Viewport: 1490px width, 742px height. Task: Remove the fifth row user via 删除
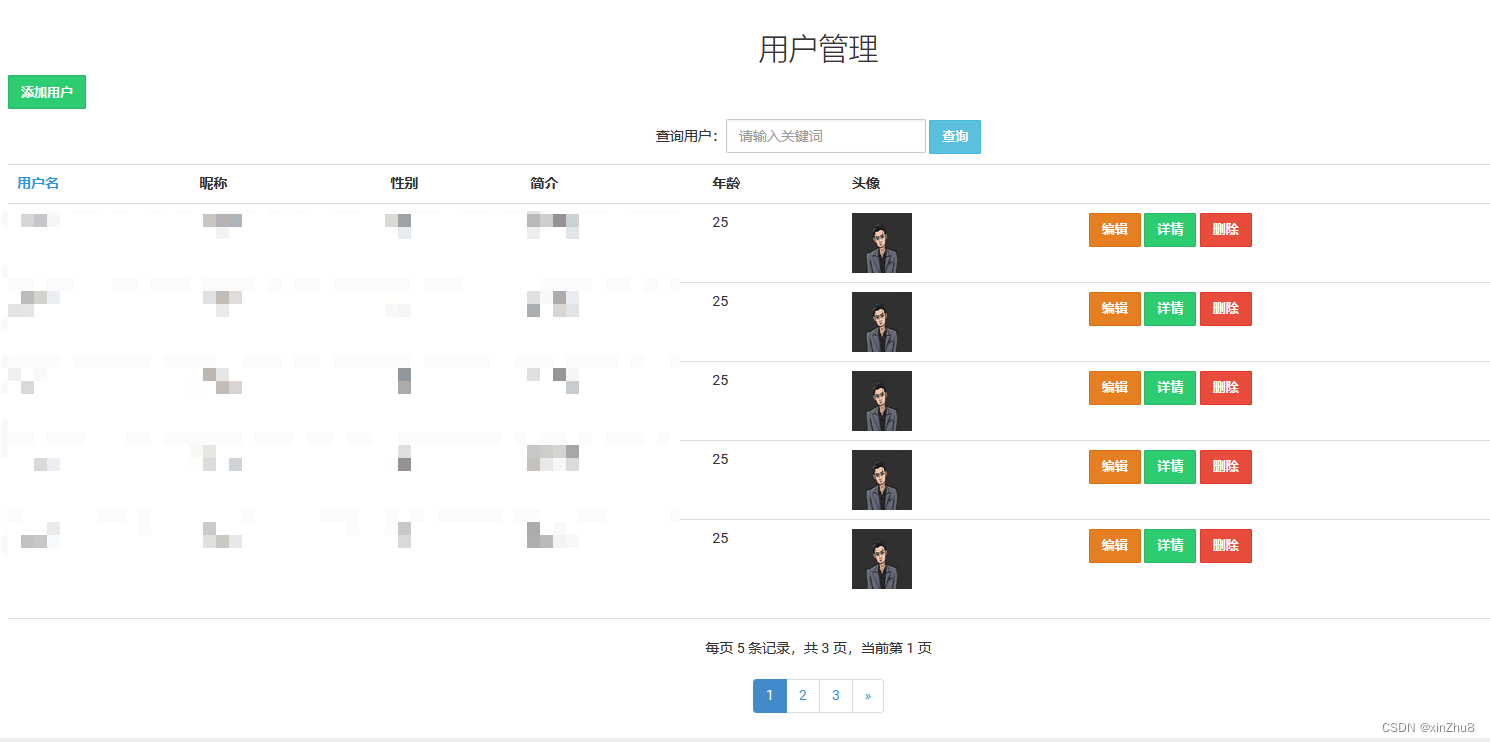pos(1225,546)
